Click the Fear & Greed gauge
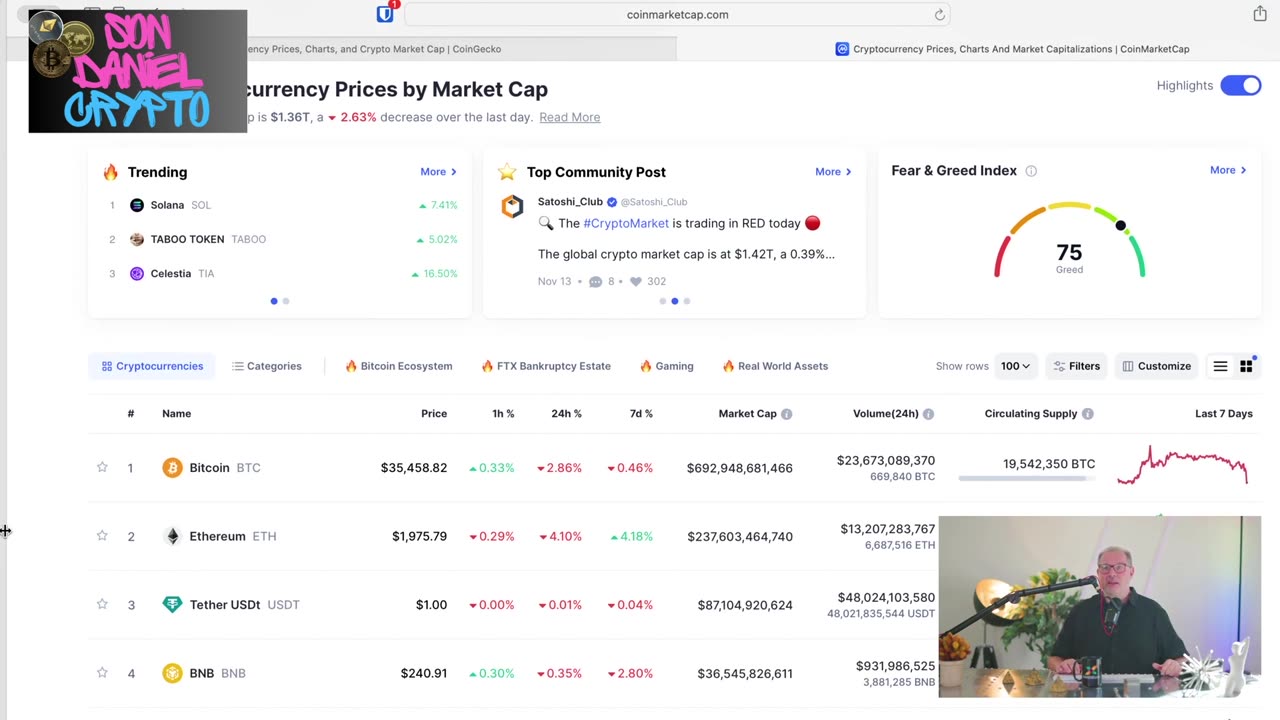Screen dimensions: 1280x720 [x=1069, y=240]
